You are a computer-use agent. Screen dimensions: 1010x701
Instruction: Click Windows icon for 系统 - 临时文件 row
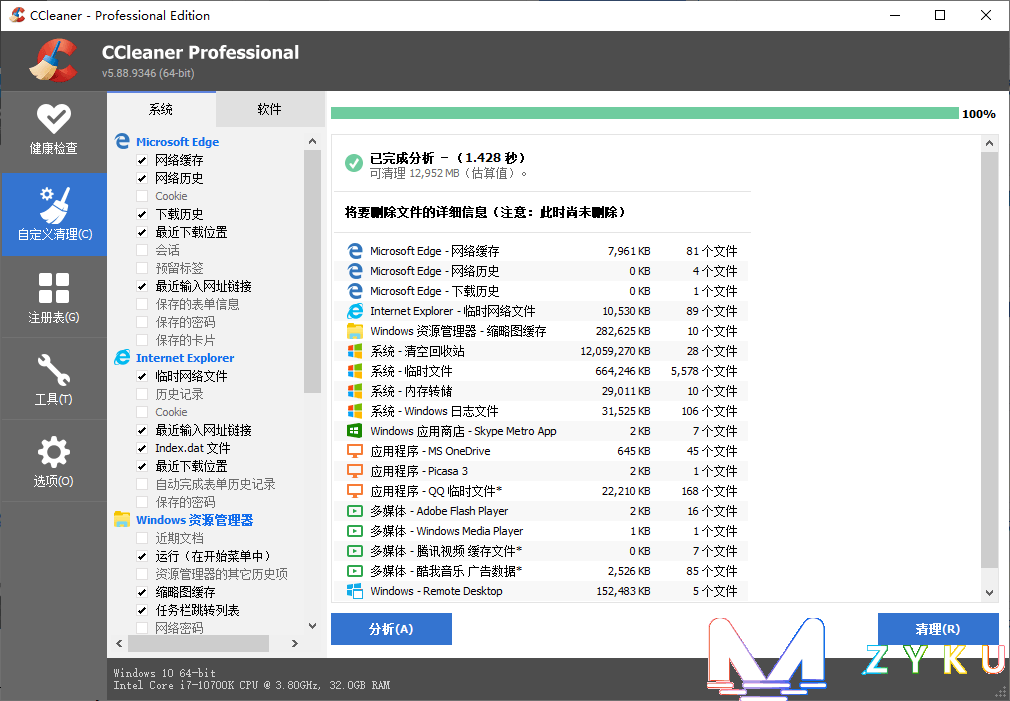(x=355, y=371)
